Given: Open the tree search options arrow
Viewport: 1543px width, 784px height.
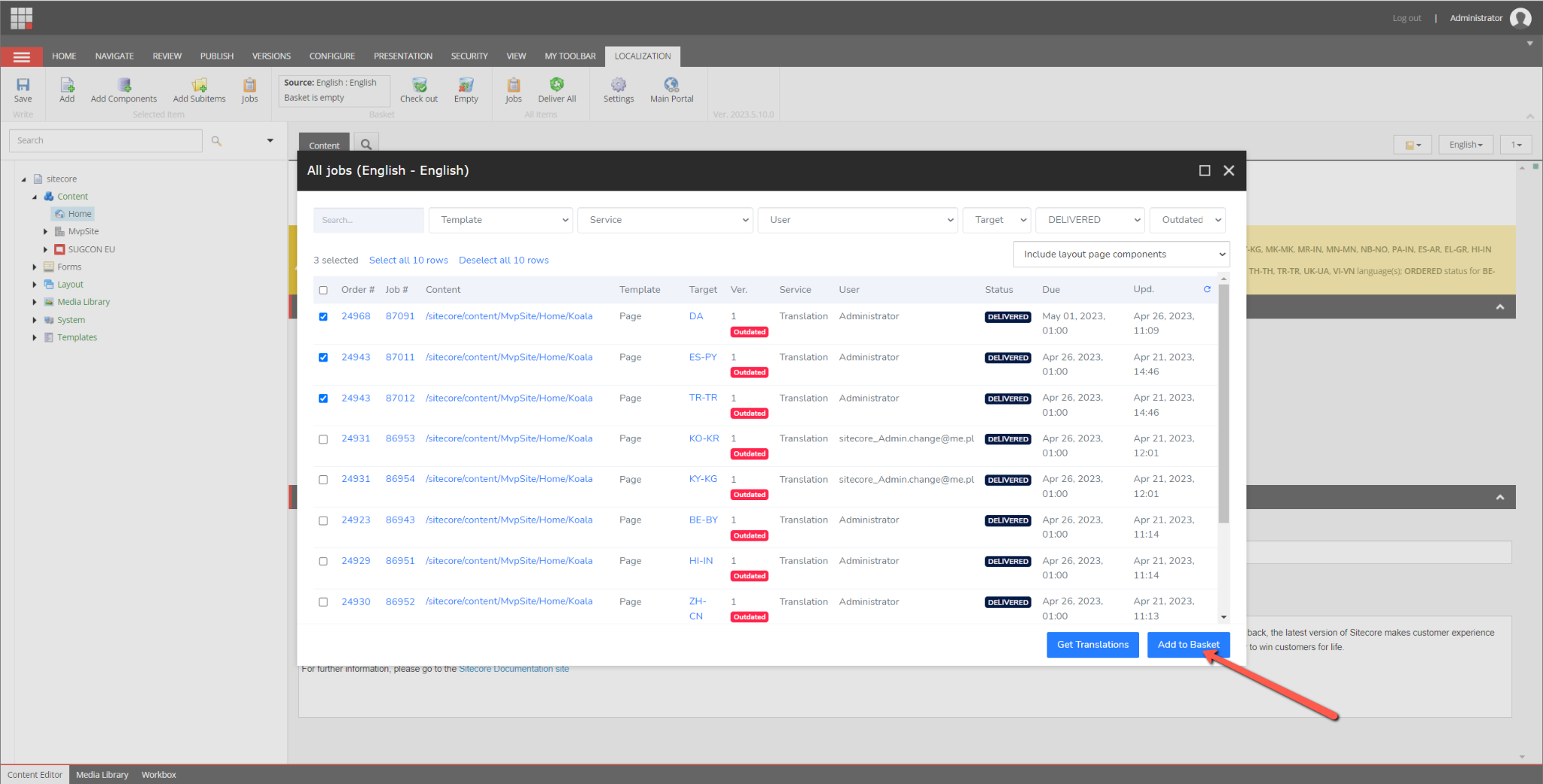Looking at the screenshot, I should [x=270, y=141].
